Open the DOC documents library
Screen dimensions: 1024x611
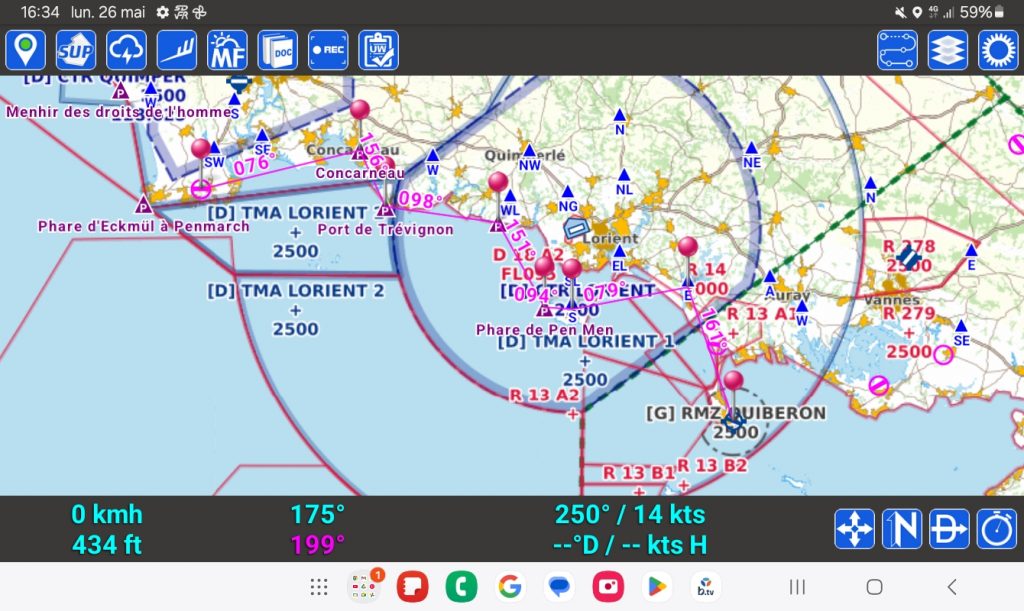point(278,50)
